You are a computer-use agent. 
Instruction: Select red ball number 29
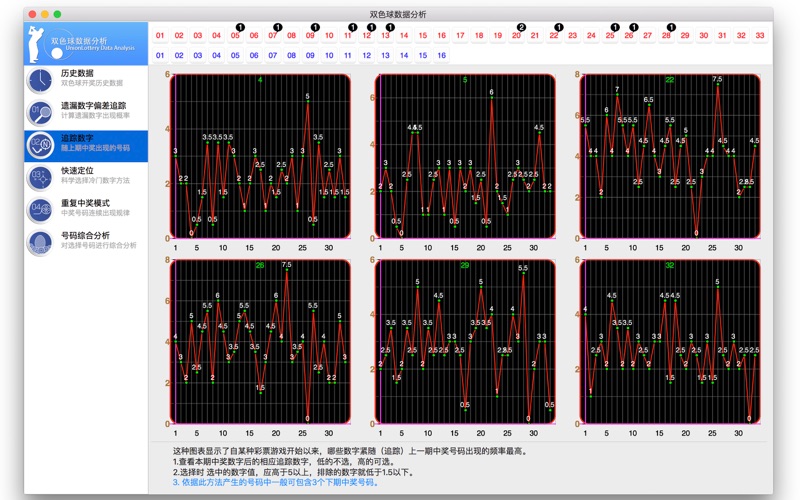pyautogui.click(x=685, y=36)
